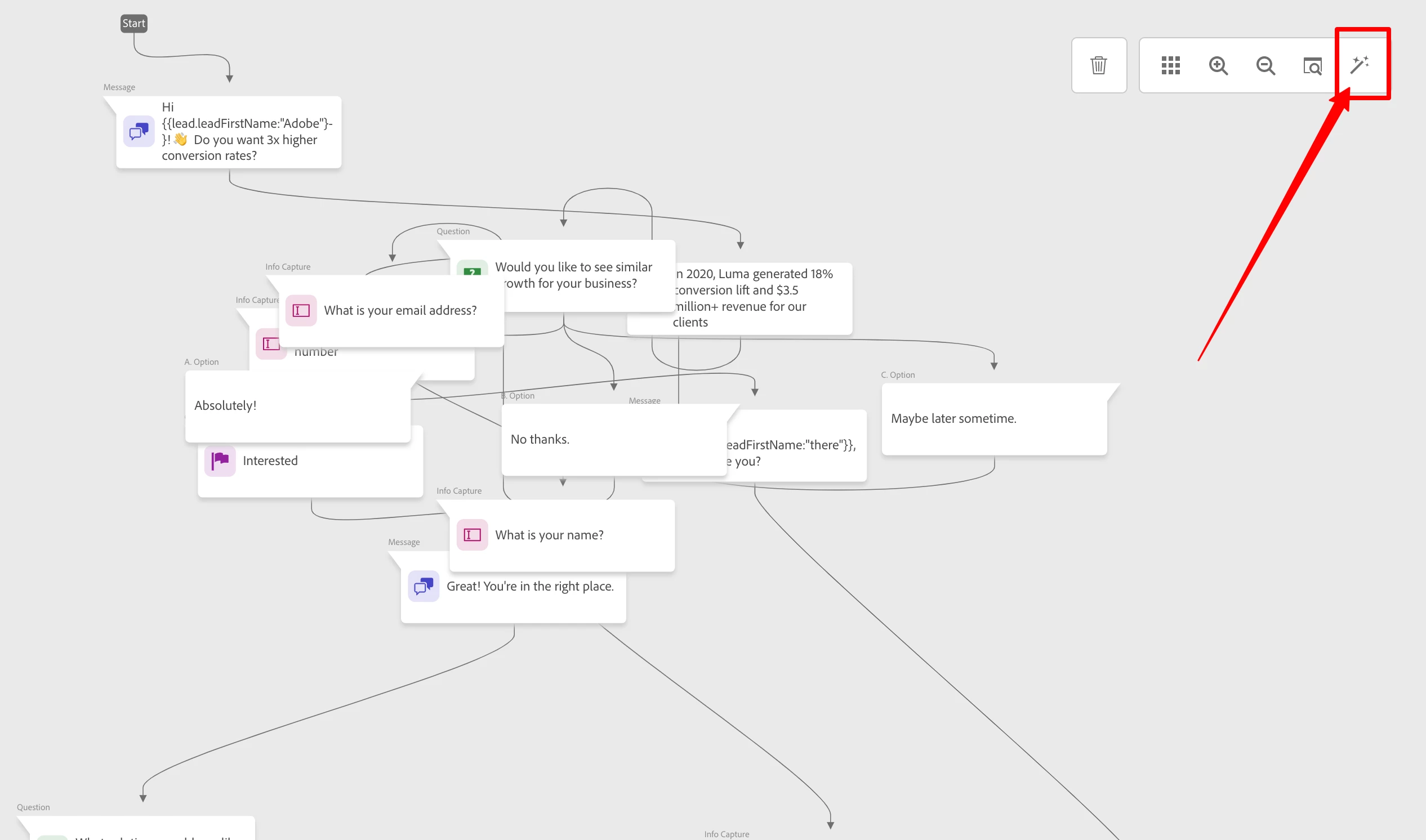
Task: Select What is your email address card
Action: pyautogui.click(x=400, y=311)
